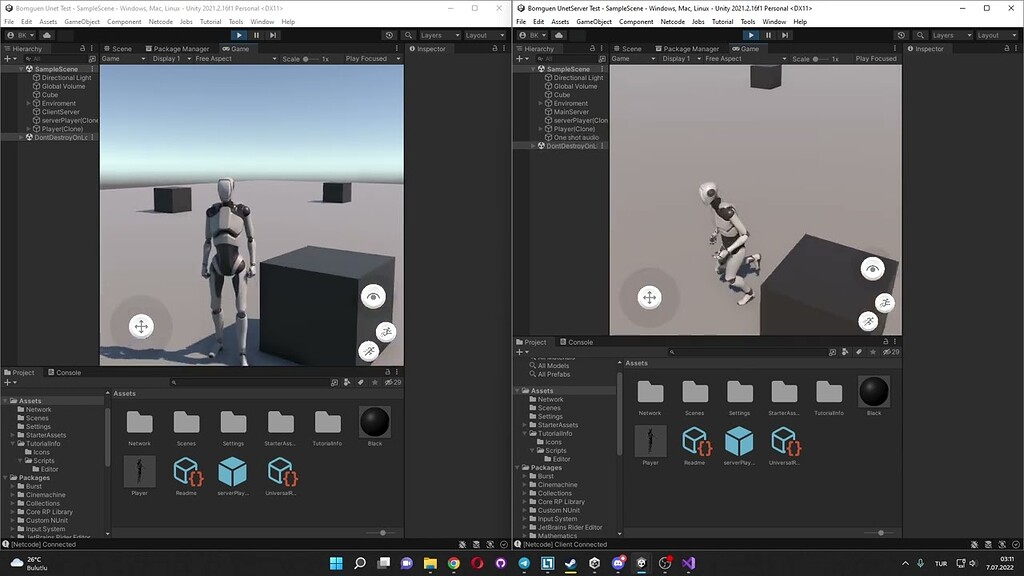
Task: Open the Package Manager tab
Action: click(178, 47)
